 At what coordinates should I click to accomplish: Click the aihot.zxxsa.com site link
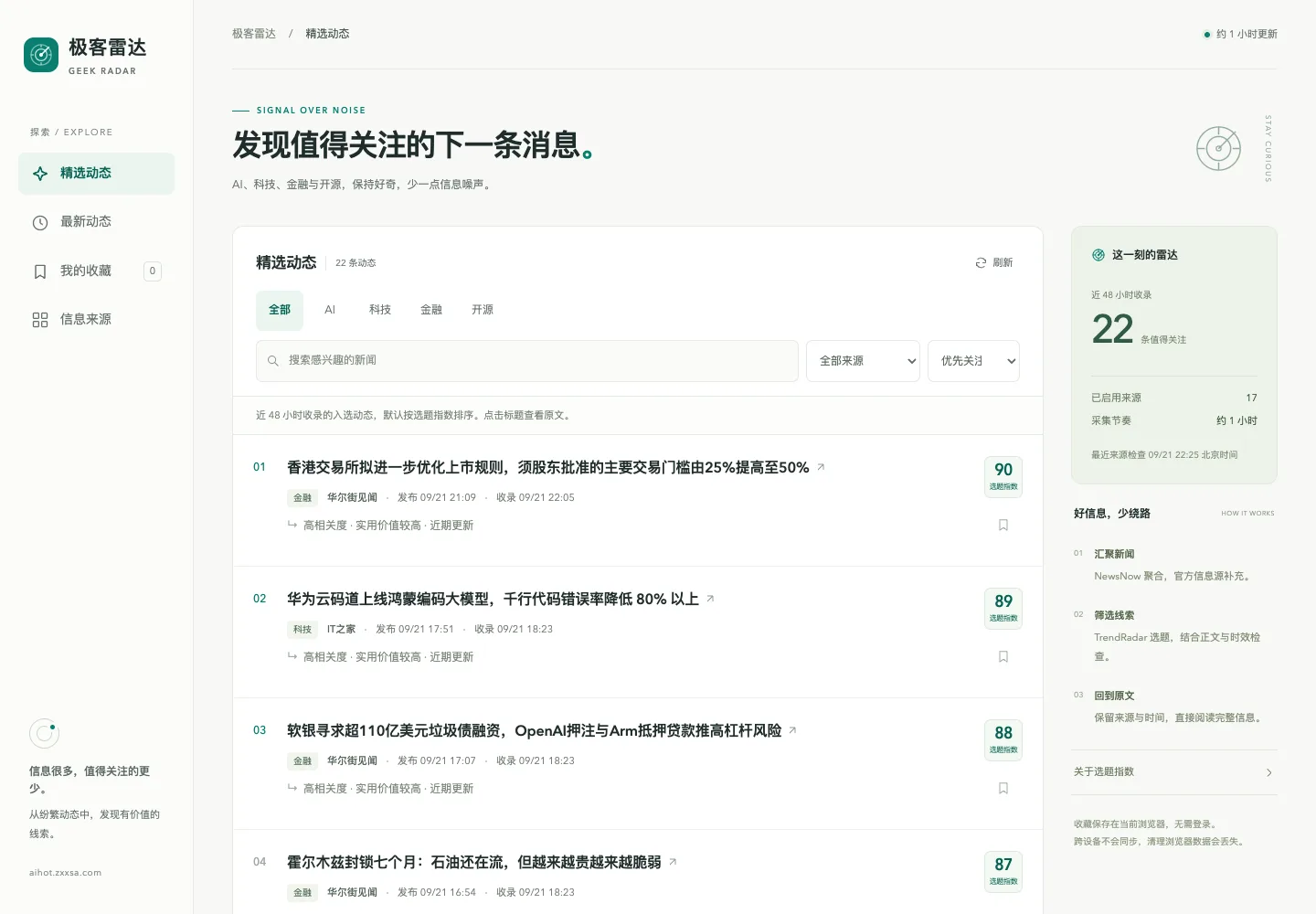[x=65, y=873]
